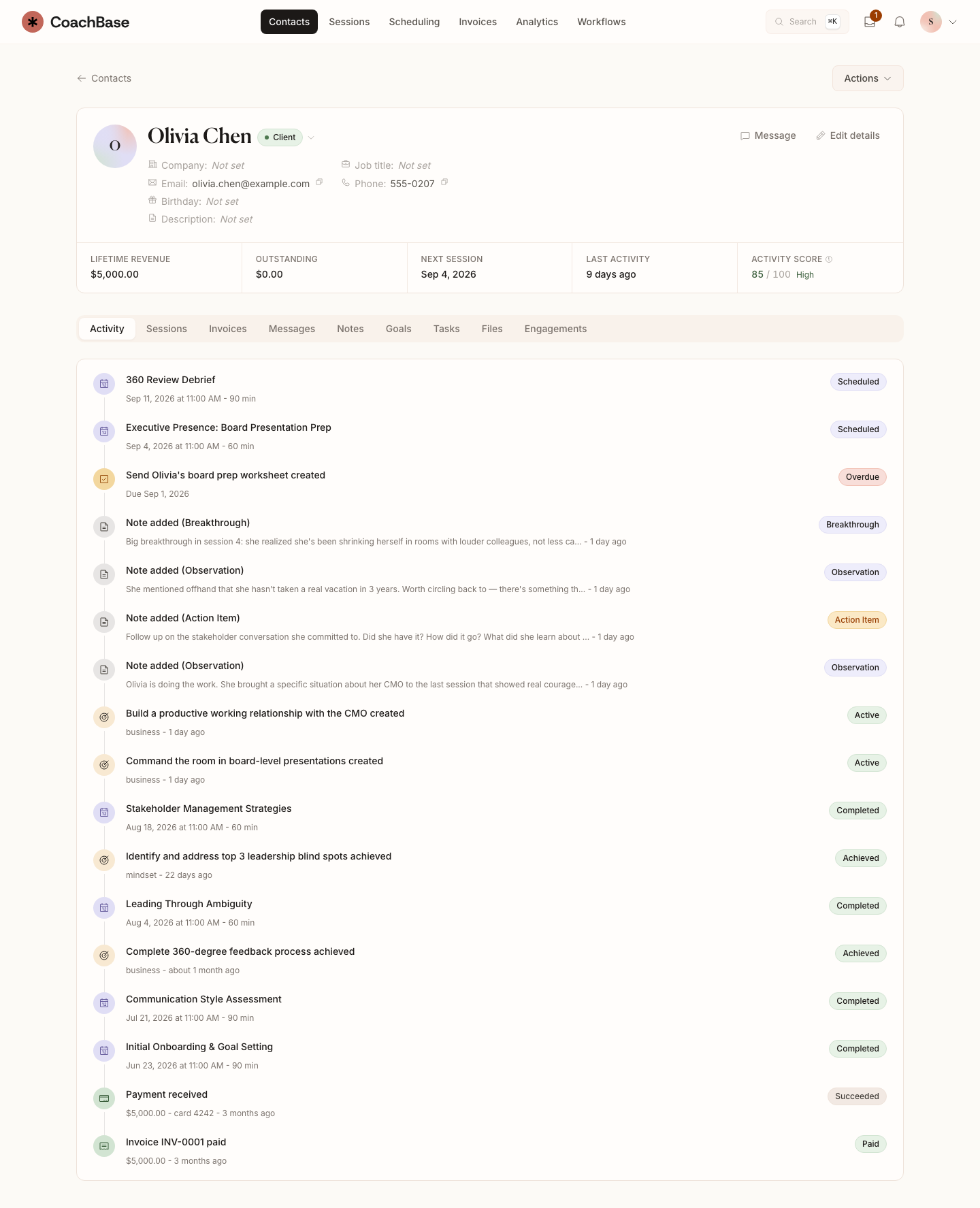Screen dimensions: 980x1208
Task: Open Analytics in the top navigation
Action: pyautogui.click(x=537, y=22)
